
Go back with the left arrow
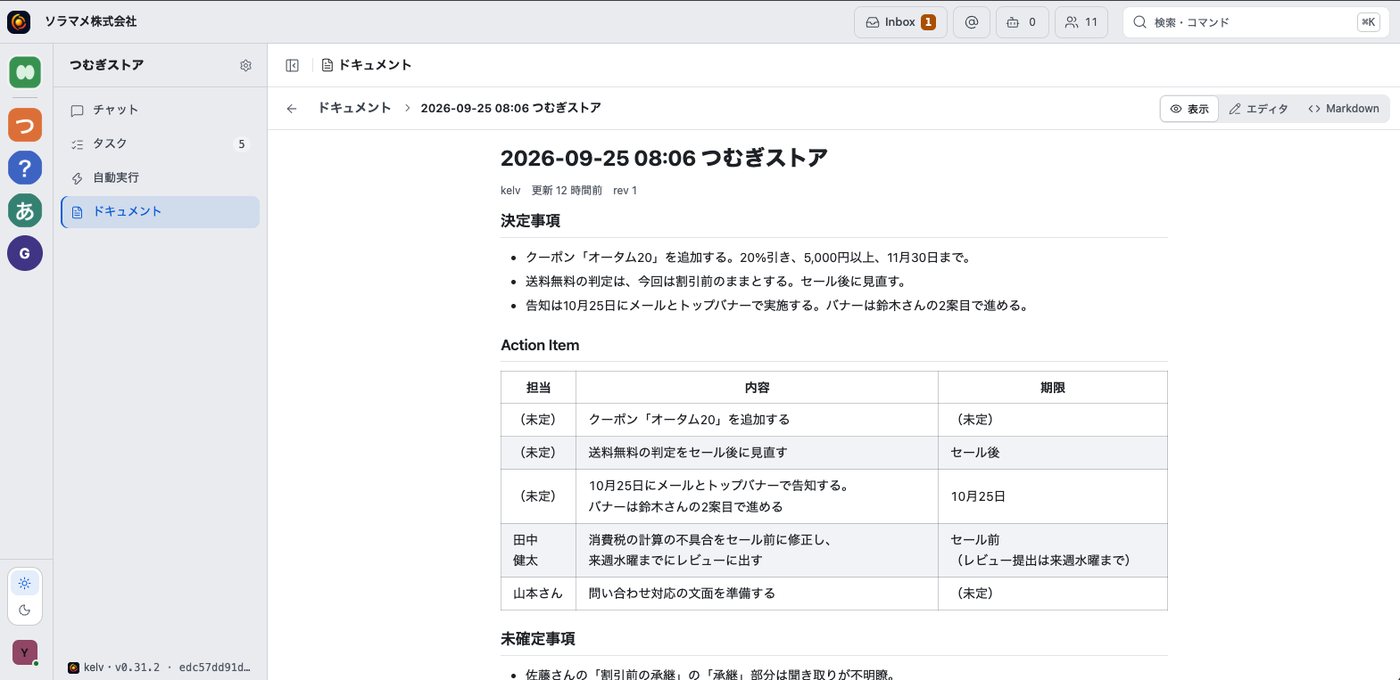(x=291, y=108)
